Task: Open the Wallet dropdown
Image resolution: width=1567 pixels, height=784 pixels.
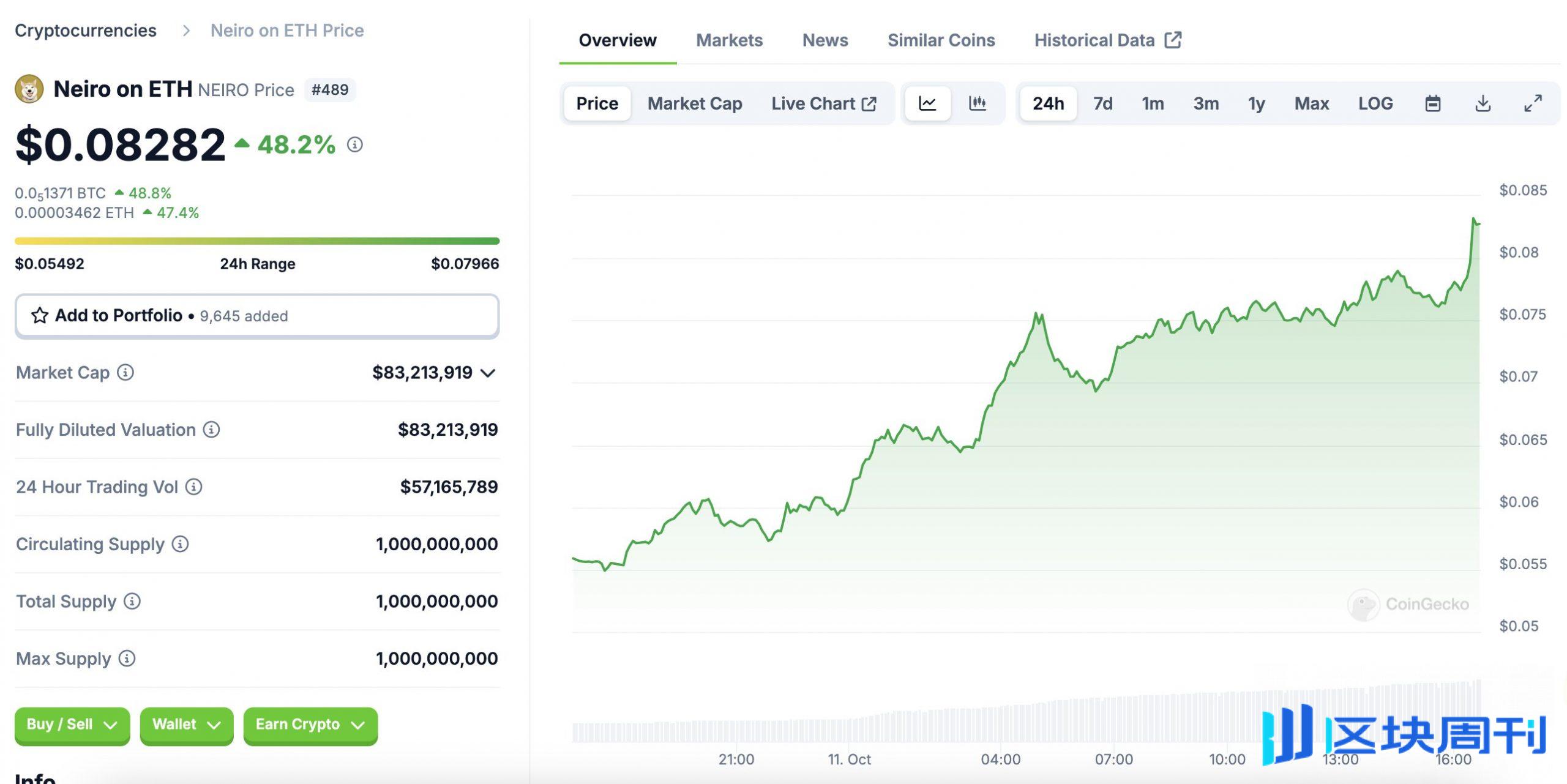Action: tap(186, 725)
